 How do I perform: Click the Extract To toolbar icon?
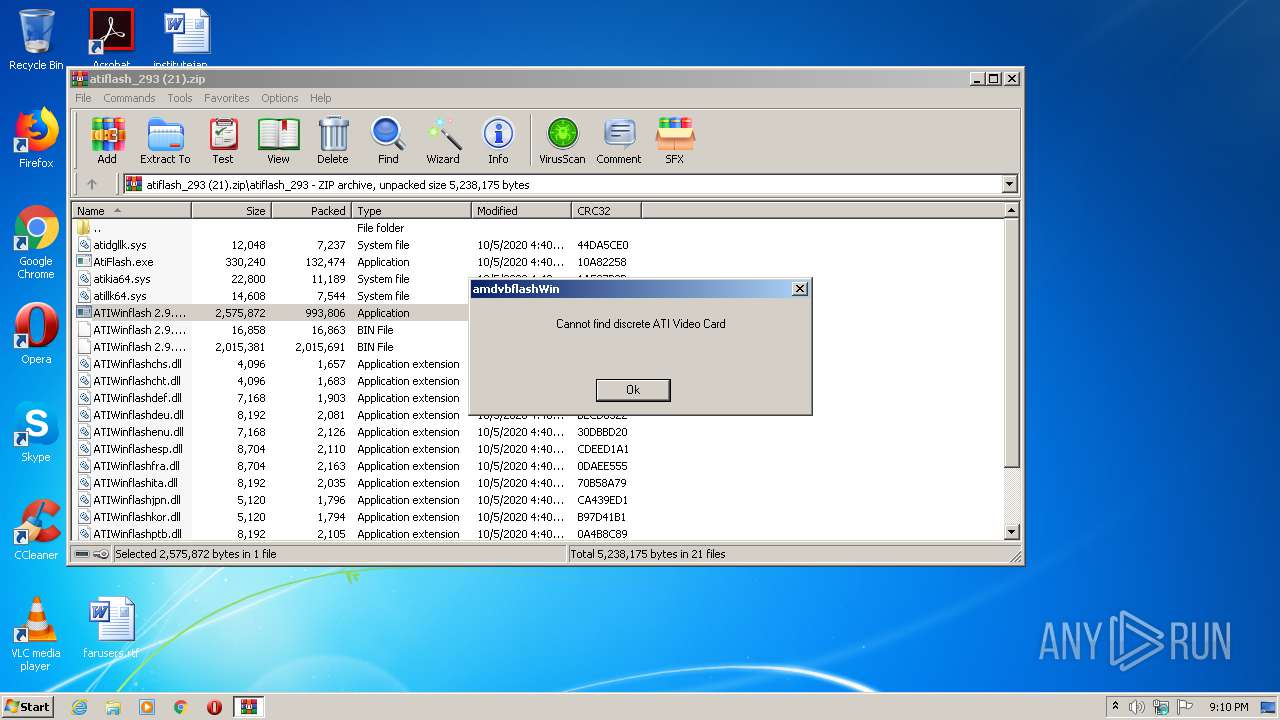(x=165, y=141)
